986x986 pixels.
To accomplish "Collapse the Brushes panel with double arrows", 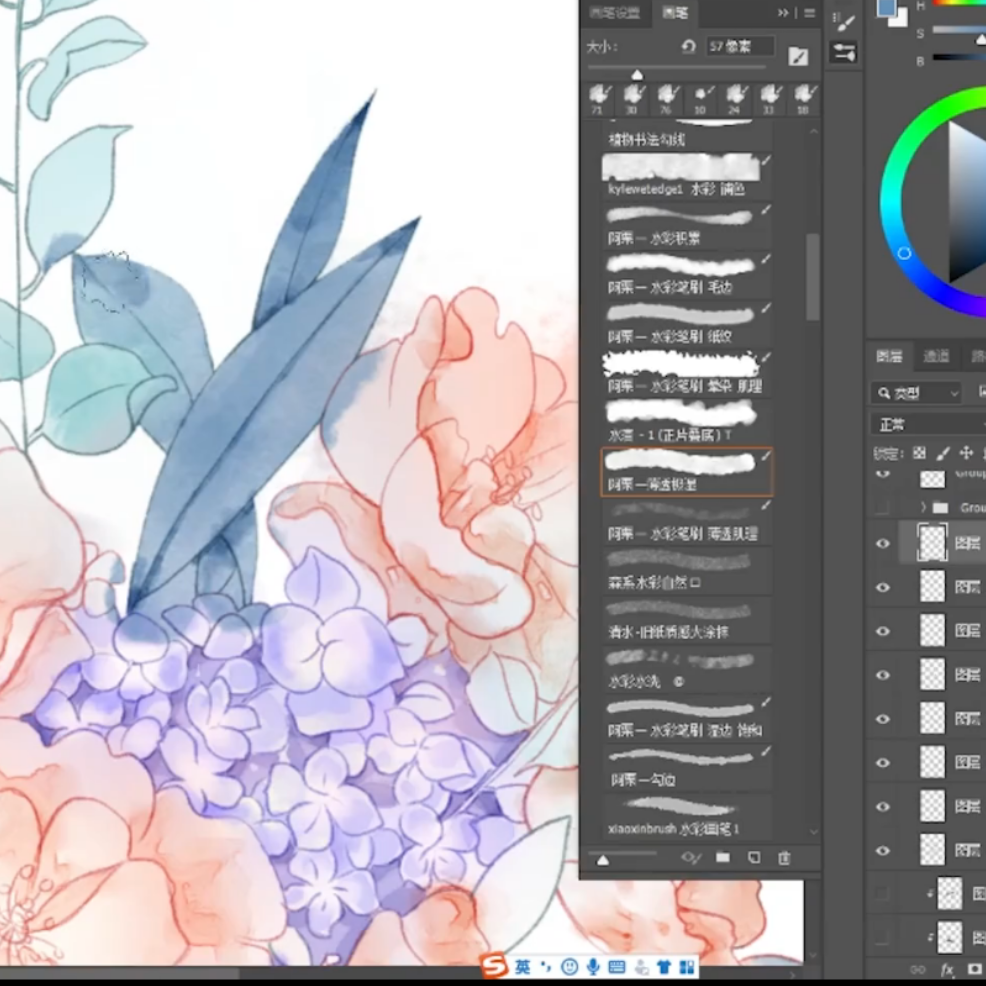I will pos(783,13).
